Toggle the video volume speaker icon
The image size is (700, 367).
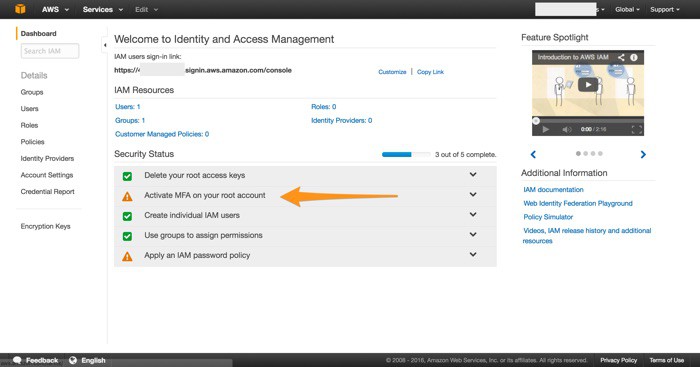[x=567, y=129]
